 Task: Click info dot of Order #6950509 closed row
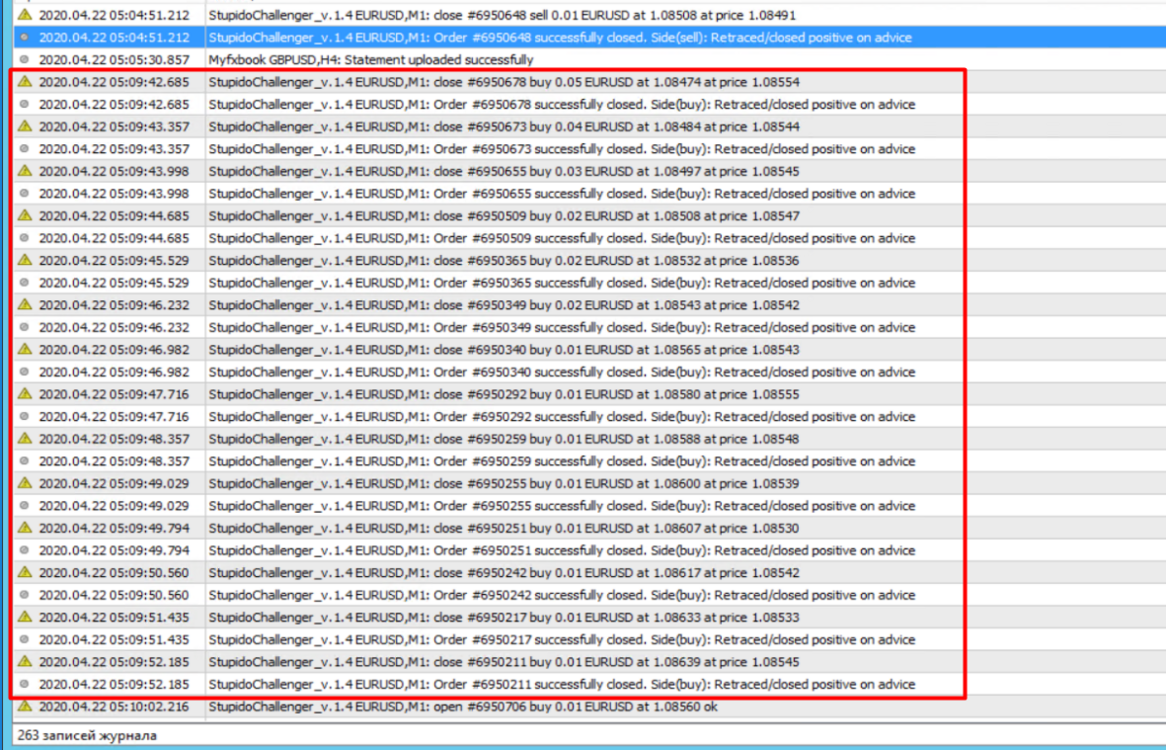pyautogui.click(x=25, y=238)
